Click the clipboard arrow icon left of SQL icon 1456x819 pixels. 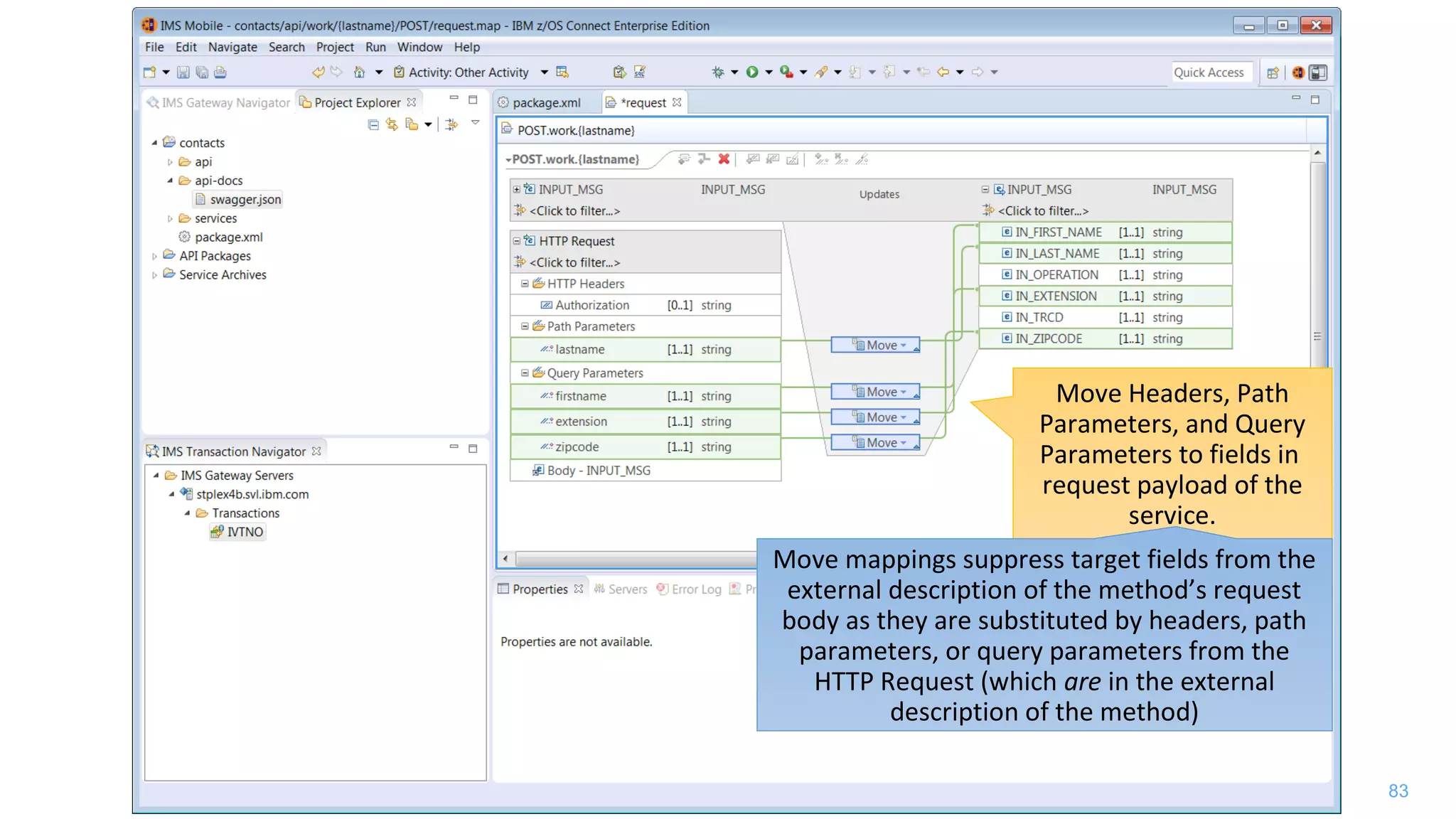(x=619, y=72)
